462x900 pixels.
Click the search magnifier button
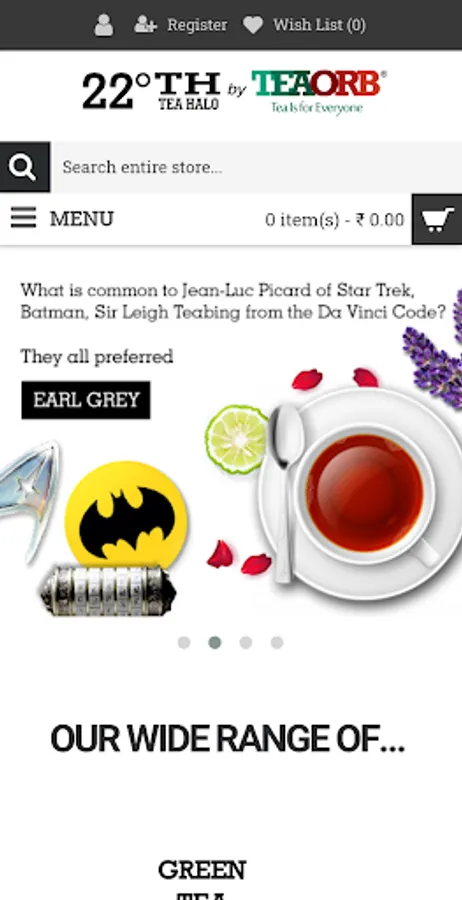click(x=25, y=167)
